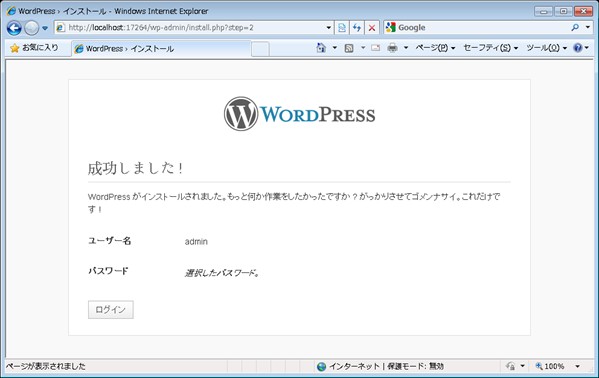The height and width of the screenshot is (378, 599).
Task: Expand the Home button dropdown arrow
Action: click(335, 48)
